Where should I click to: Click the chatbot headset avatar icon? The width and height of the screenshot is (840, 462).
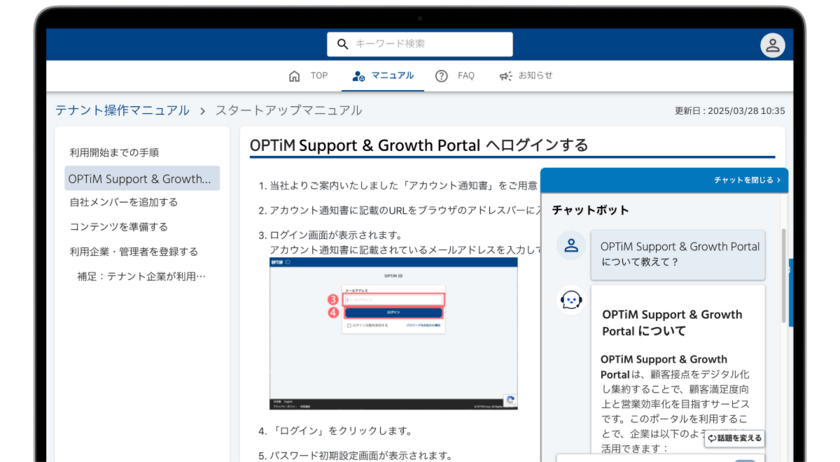pos(571,300)
